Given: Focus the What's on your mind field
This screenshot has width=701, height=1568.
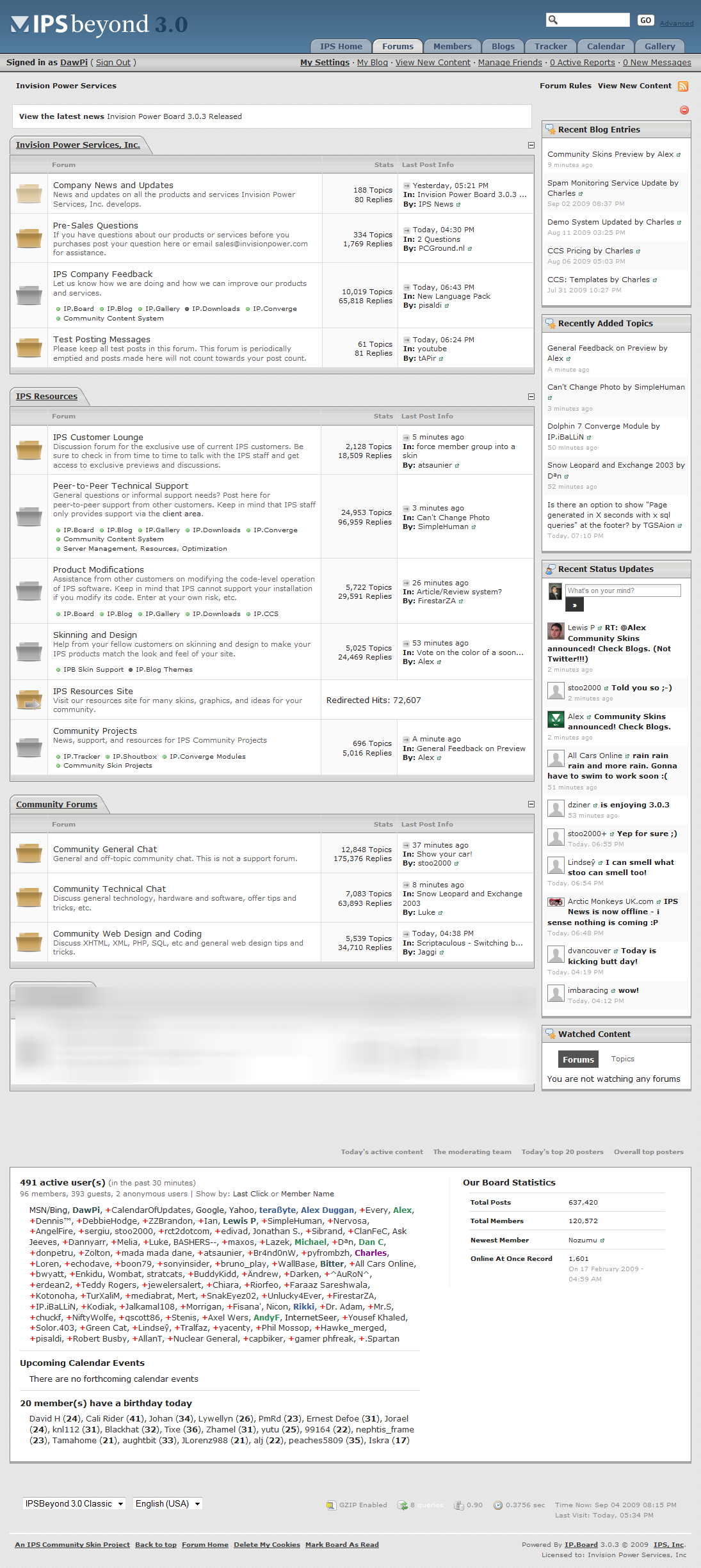Looking at the screenshot, I should [623, 590].
